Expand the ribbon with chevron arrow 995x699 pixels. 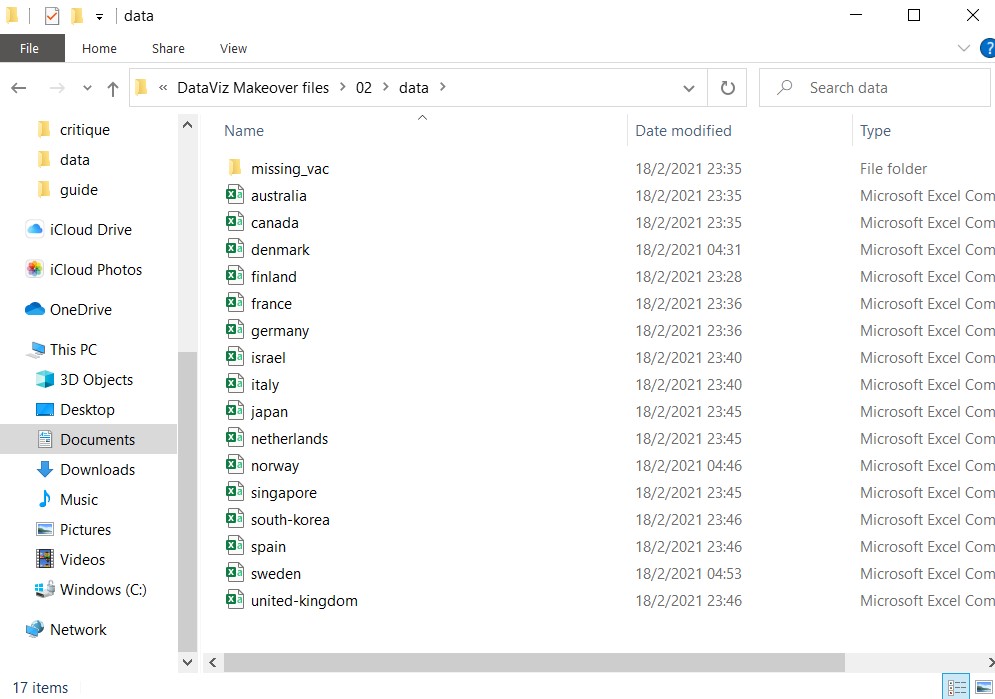pyautogui.click(x=964, y=48)
